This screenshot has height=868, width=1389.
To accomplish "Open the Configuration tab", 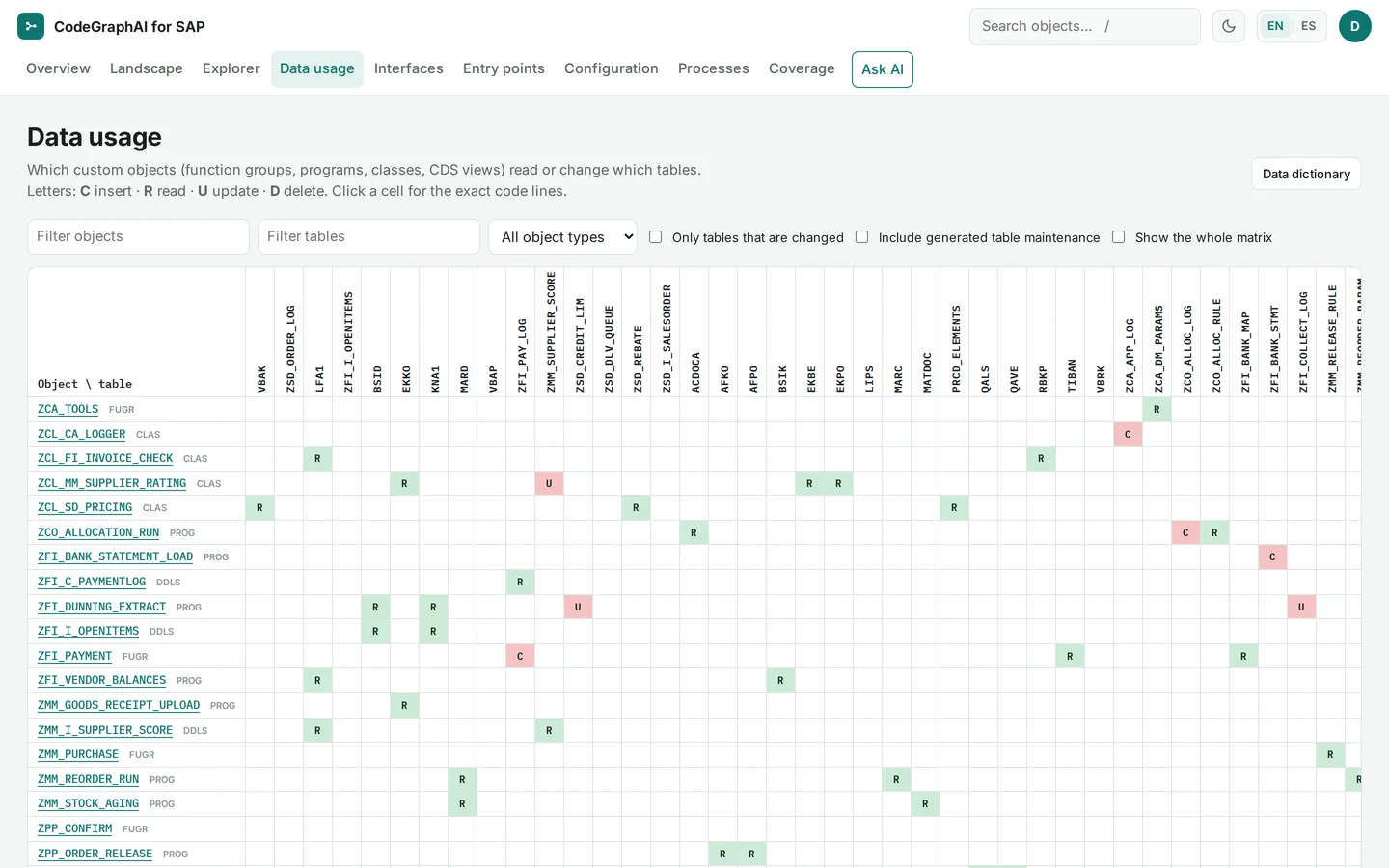I will (612, 68).
